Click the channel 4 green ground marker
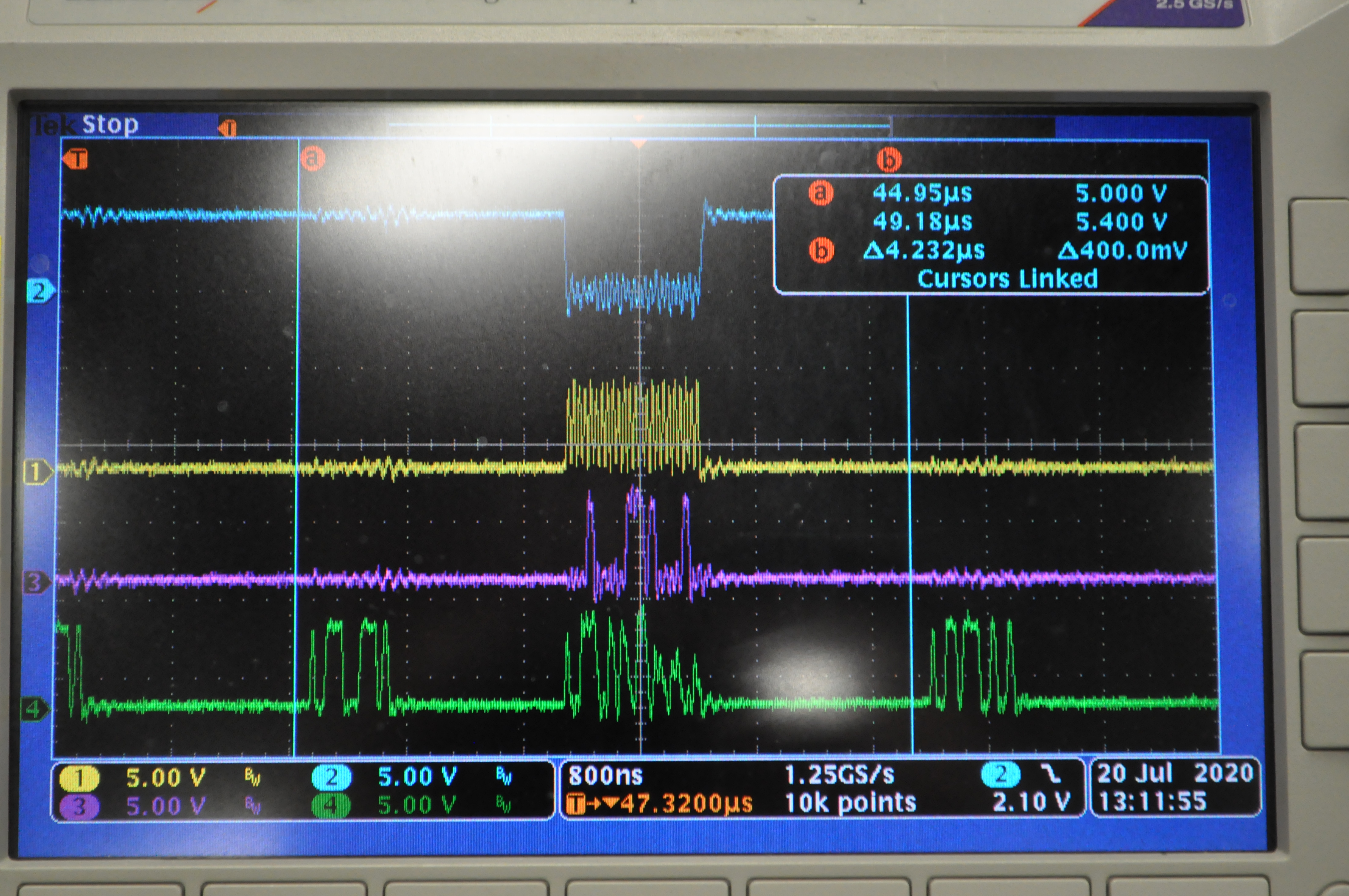1349x896 pixels. (34, 710)
